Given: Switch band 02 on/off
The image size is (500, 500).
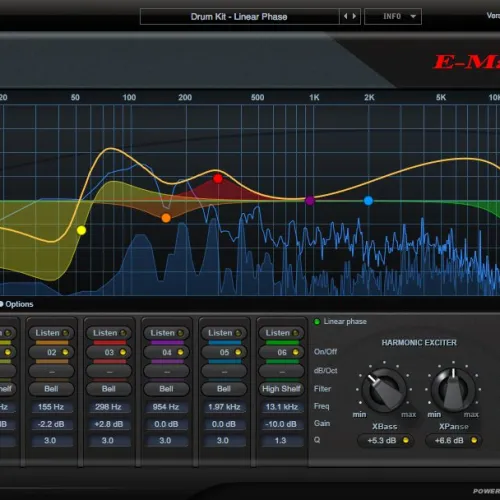Looking at the screenshot, I should tap(51, 352).
